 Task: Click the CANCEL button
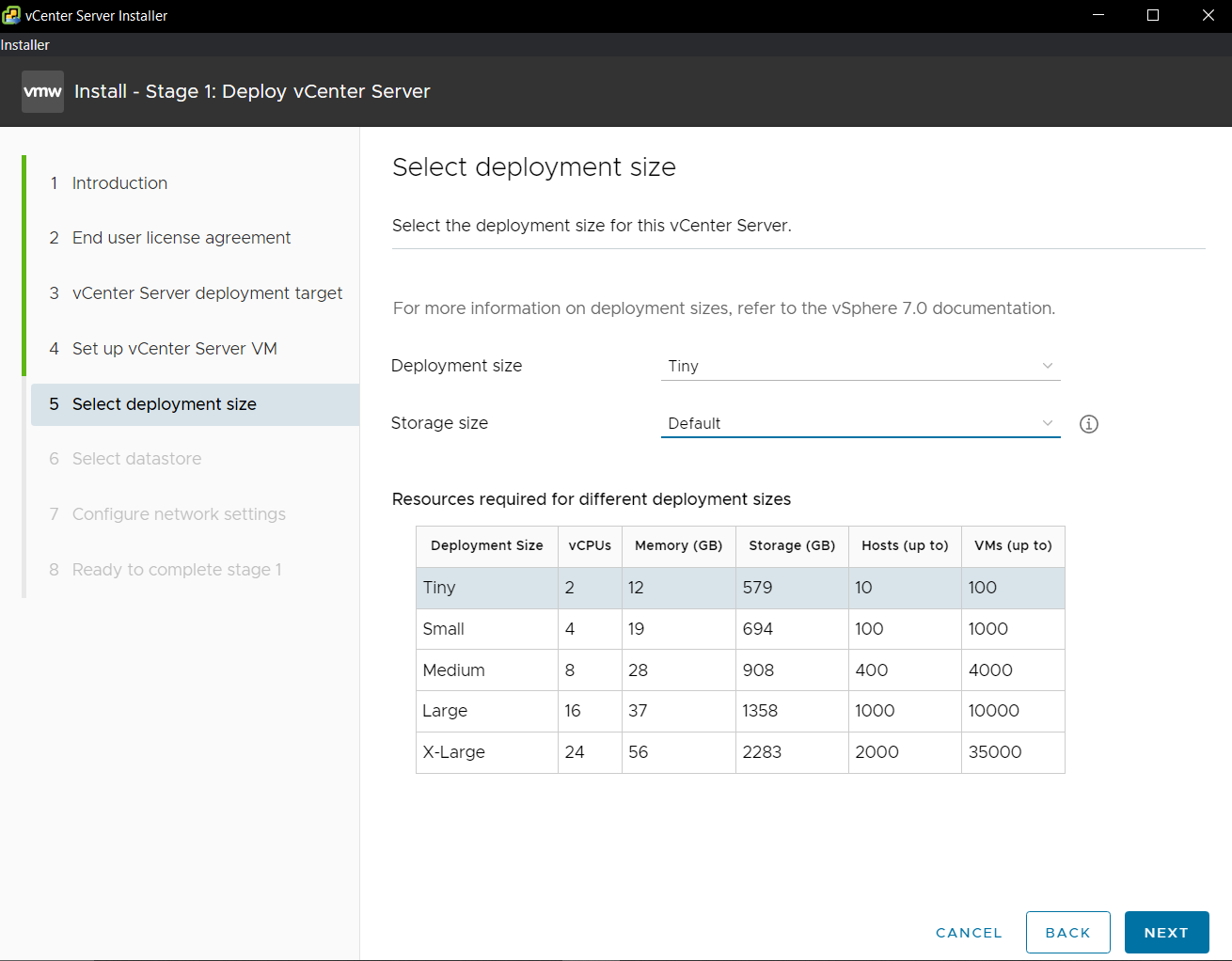click(x=969, y=933)
